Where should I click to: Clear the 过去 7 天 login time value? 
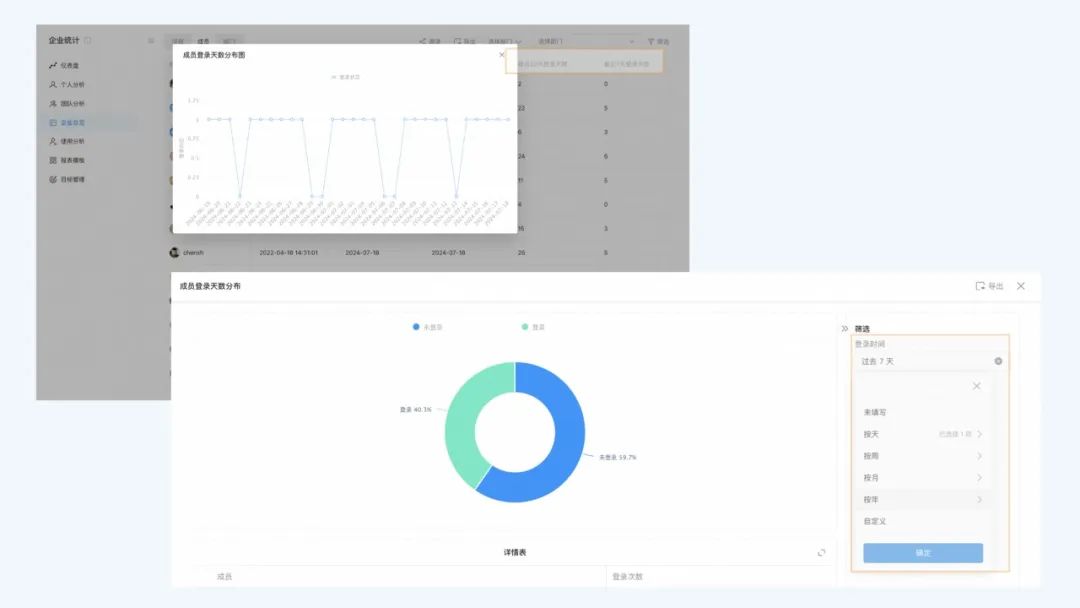(998, 361)
